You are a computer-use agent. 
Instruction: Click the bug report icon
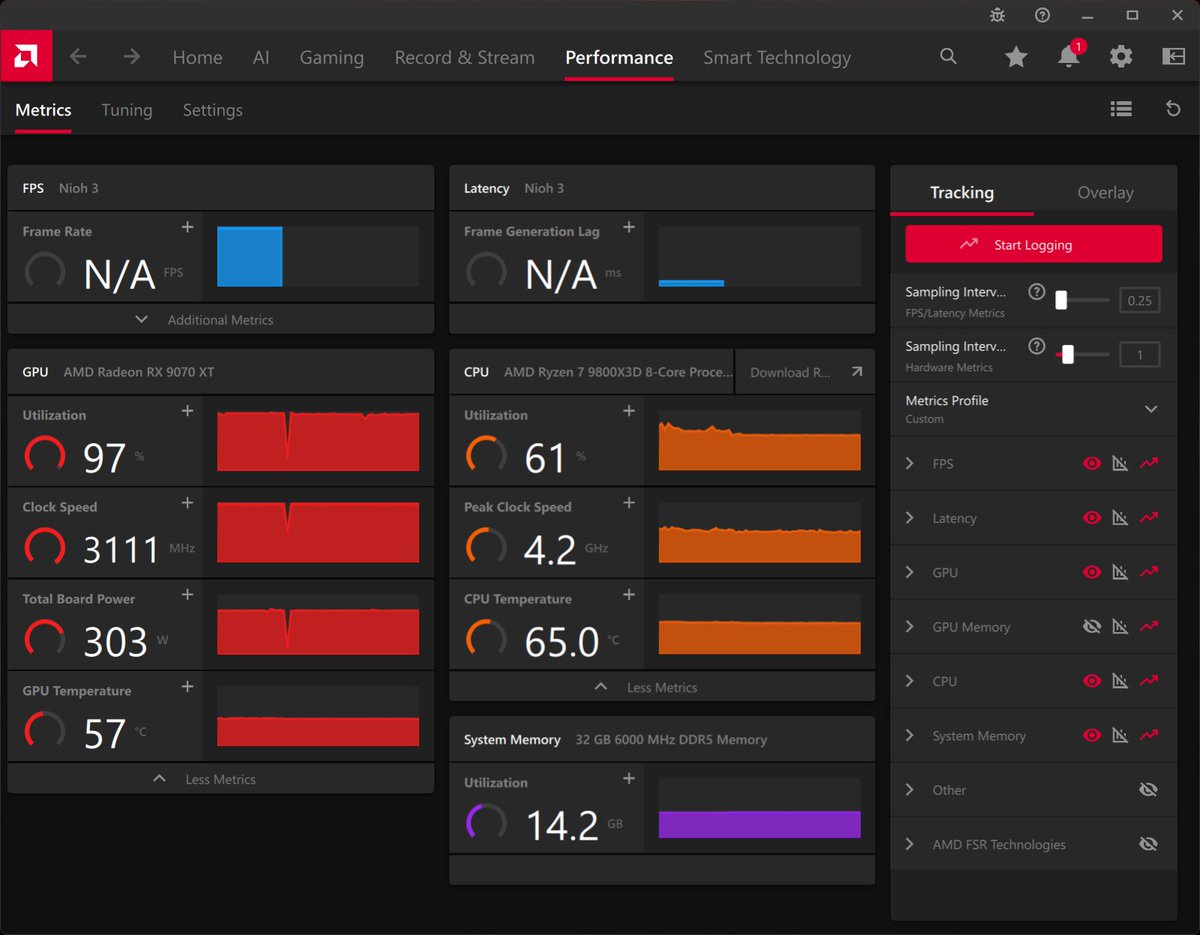point(997,15)
